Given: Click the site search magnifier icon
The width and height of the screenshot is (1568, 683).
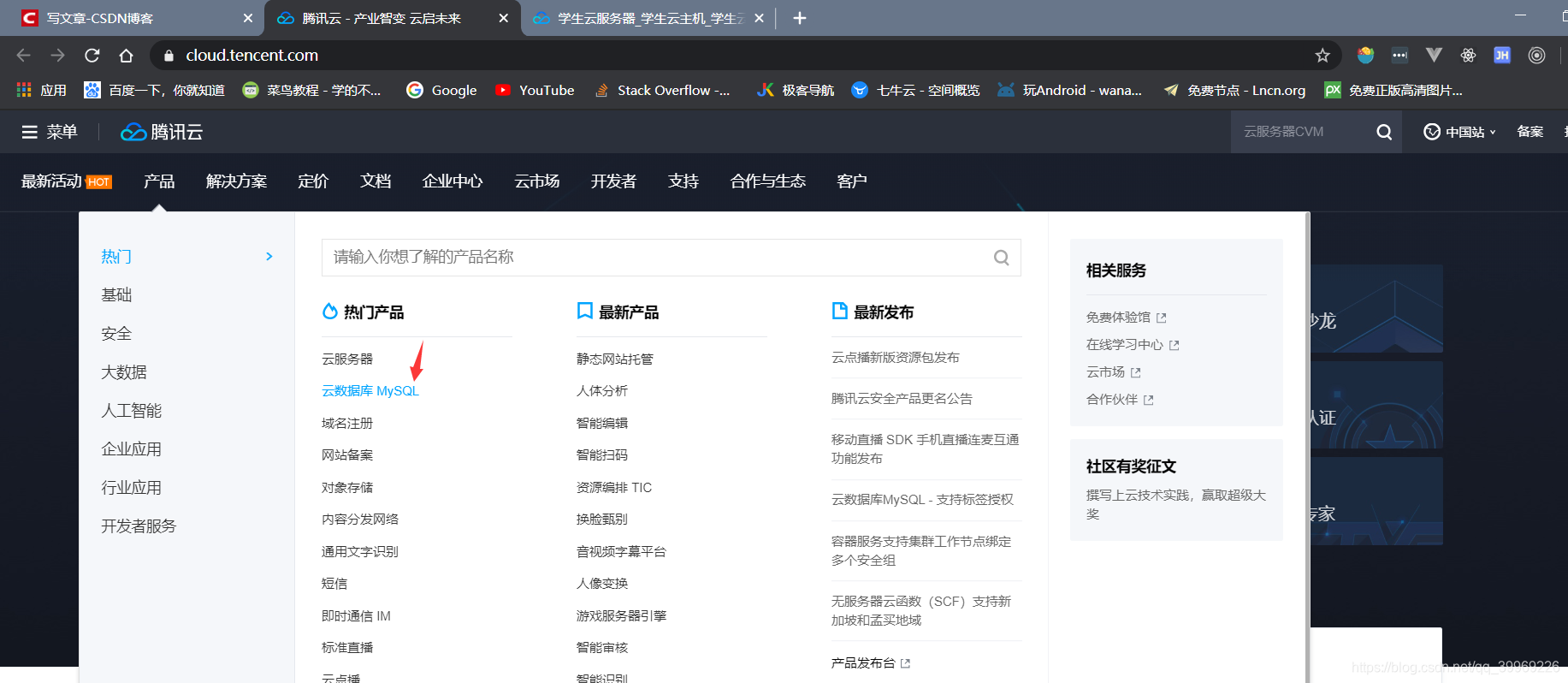Looking at the screenshot, I should tap(1384, 132).
